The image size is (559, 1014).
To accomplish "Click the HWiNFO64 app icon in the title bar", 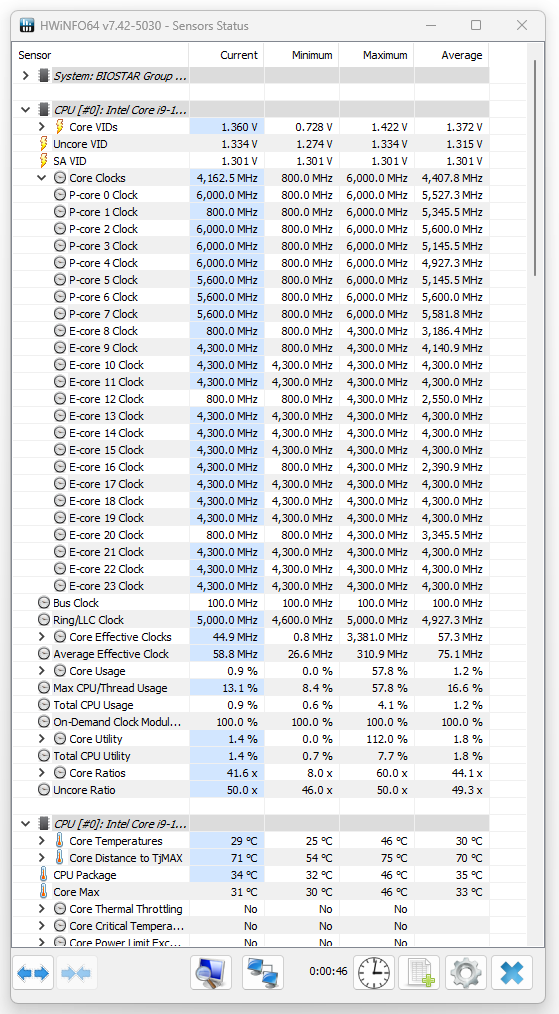I will tap(27, 26).
